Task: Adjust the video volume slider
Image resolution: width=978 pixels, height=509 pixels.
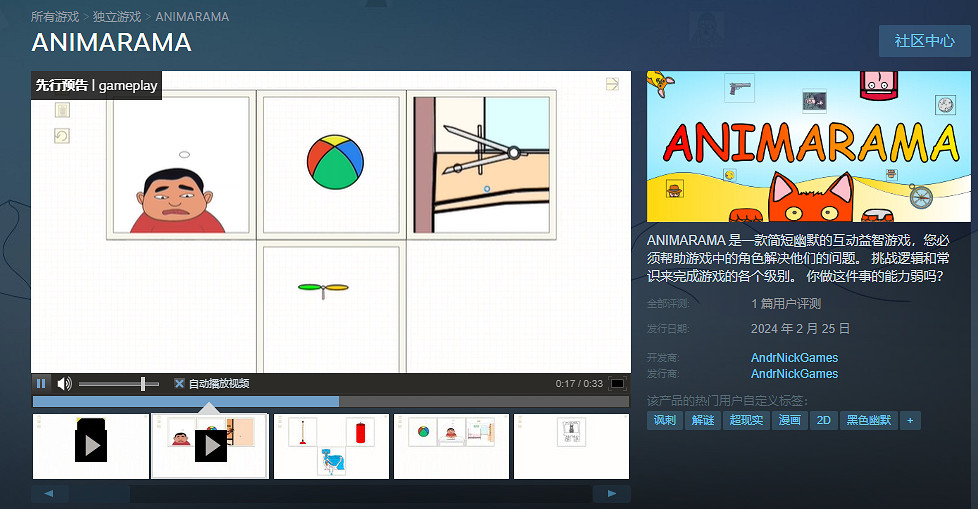Action: click(x=119, y=384)
